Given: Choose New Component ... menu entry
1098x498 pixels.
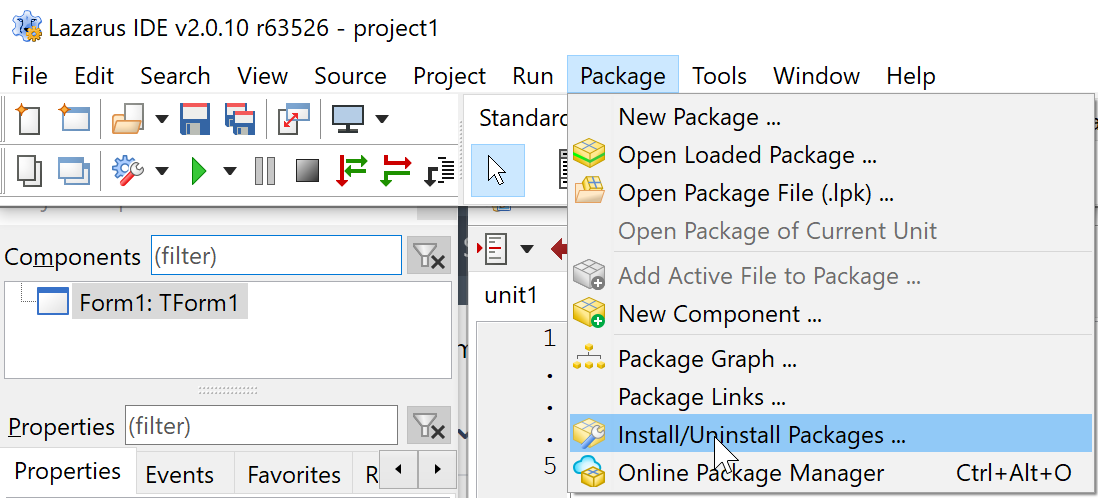Looking at the screenshot, I should point(830,314).
